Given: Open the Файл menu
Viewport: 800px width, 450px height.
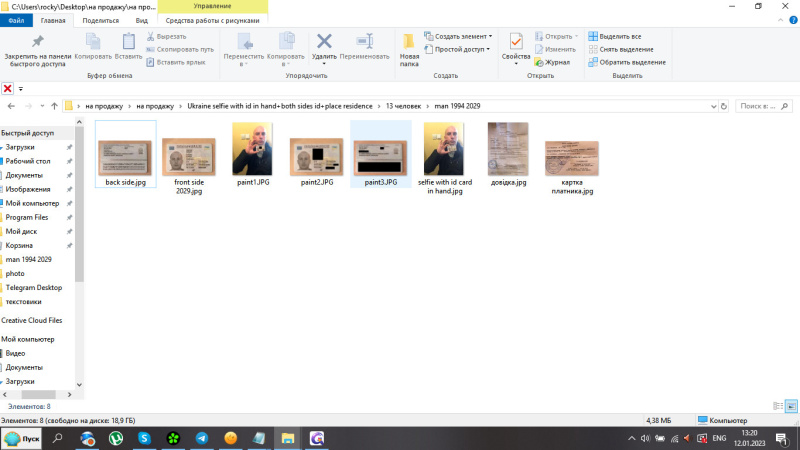Looking at the screenshot, I should (x=17, y=20).
